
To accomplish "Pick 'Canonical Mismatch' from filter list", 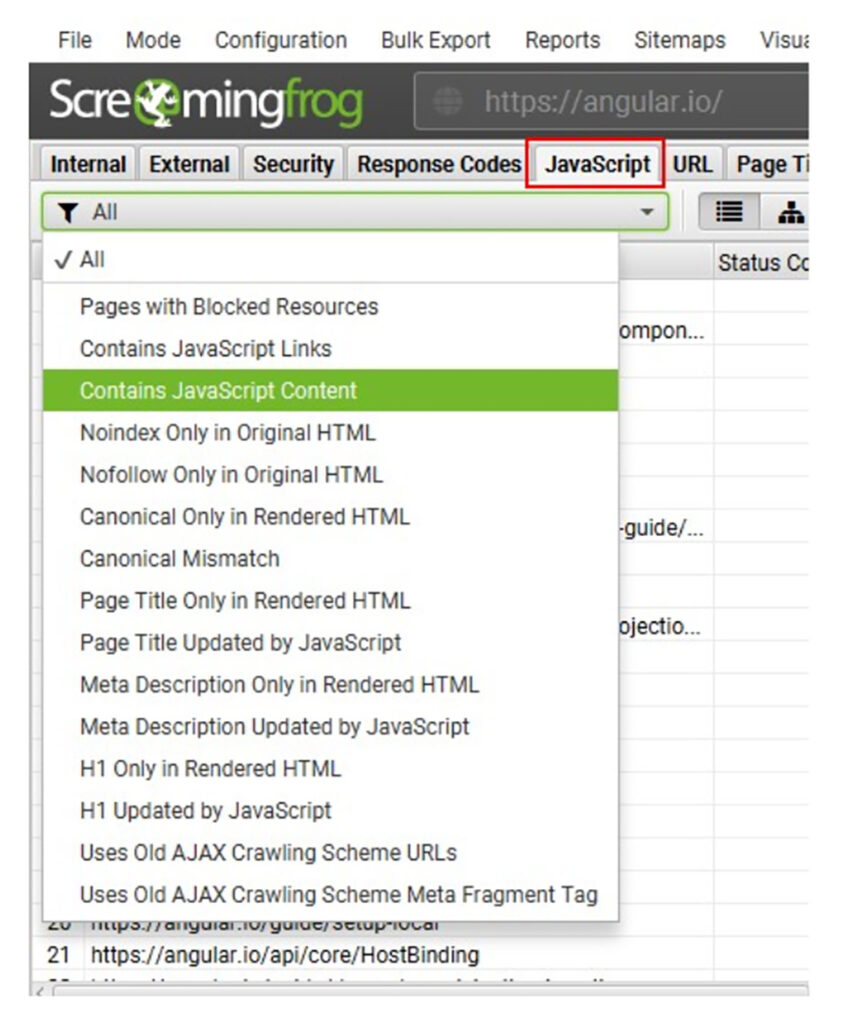I will (x=180, y=559).
